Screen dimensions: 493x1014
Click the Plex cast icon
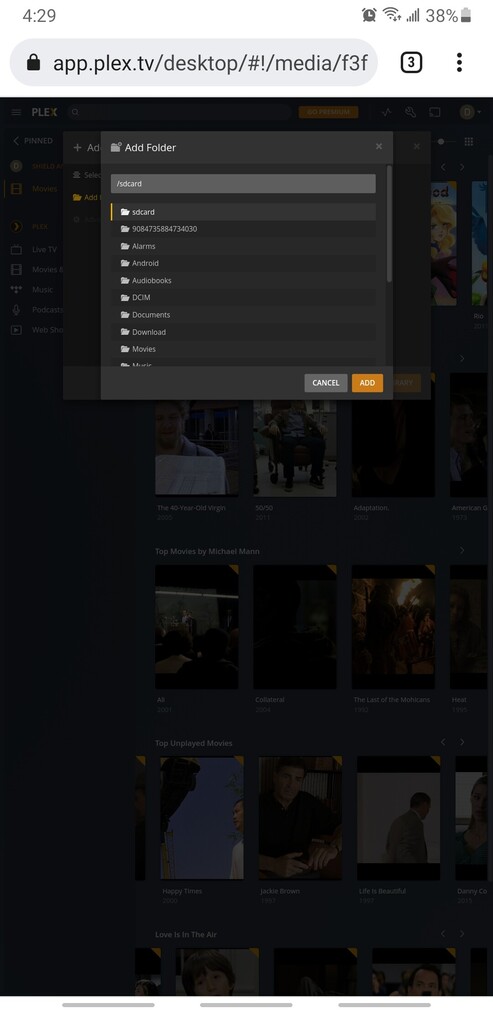[435, 112]
